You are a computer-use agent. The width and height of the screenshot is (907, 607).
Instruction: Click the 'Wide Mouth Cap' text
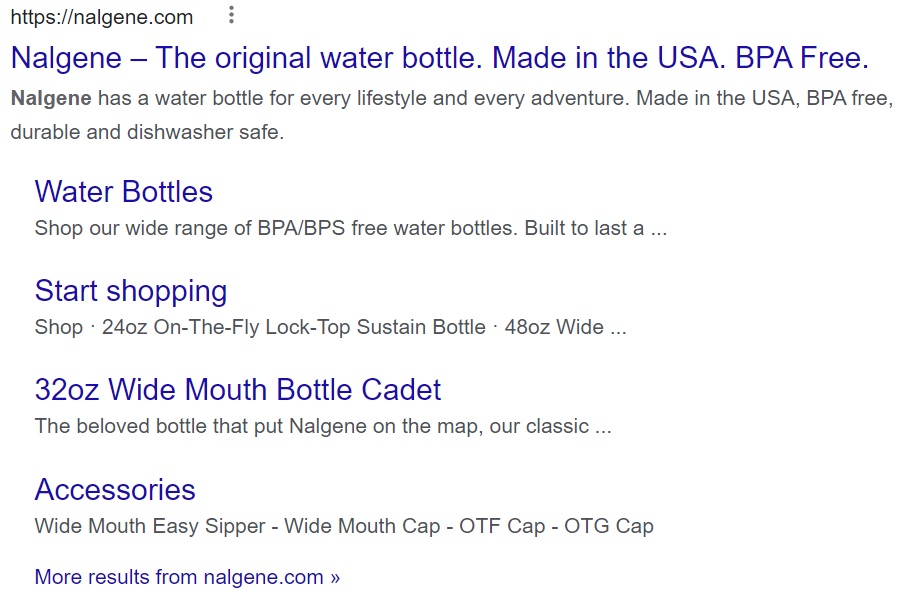(x=362, y=526)
